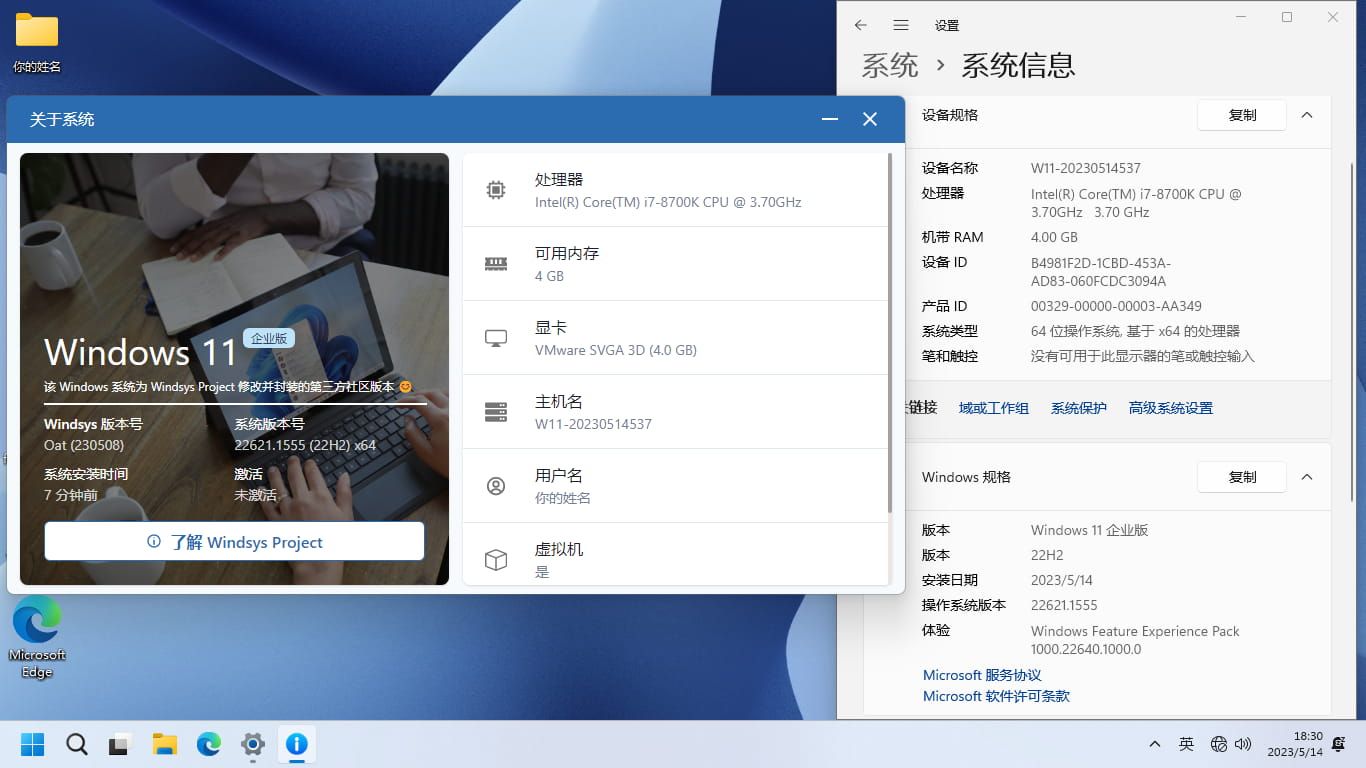Open Microsoft Edge from the taskbar

tap(209, 744)
